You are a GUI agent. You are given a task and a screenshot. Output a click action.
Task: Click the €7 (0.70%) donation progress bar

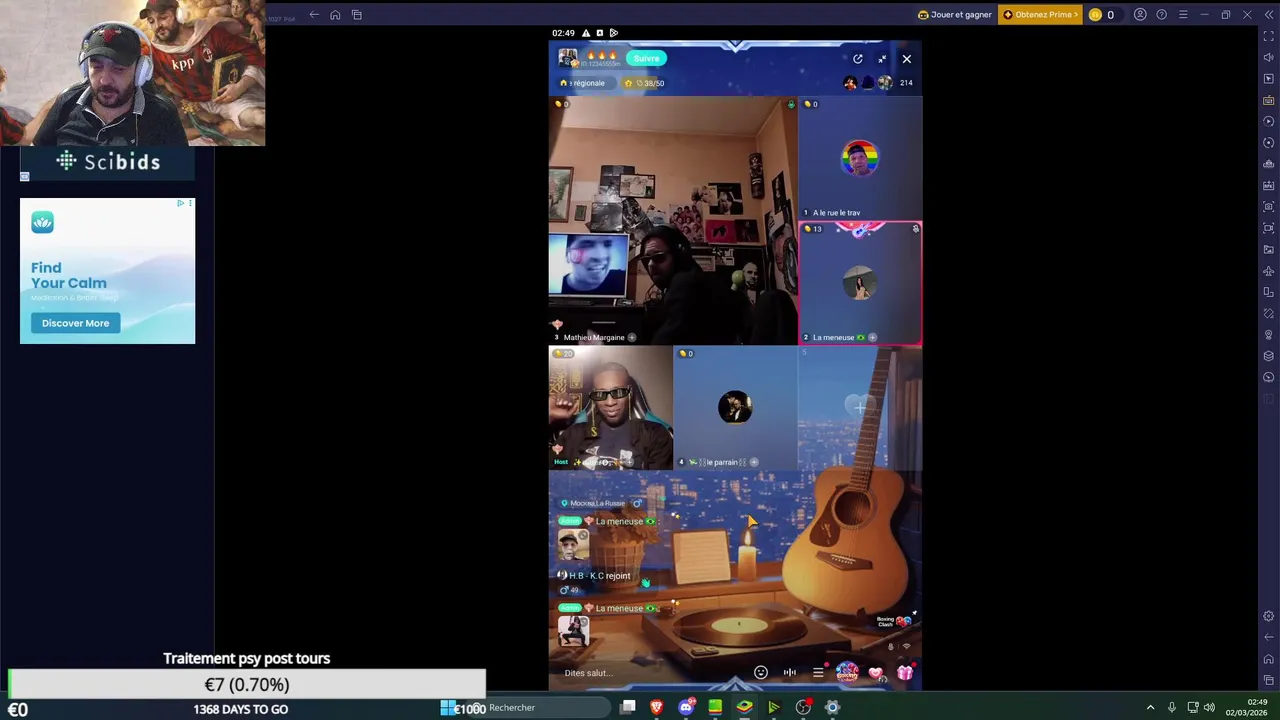(x=247, y=685)
